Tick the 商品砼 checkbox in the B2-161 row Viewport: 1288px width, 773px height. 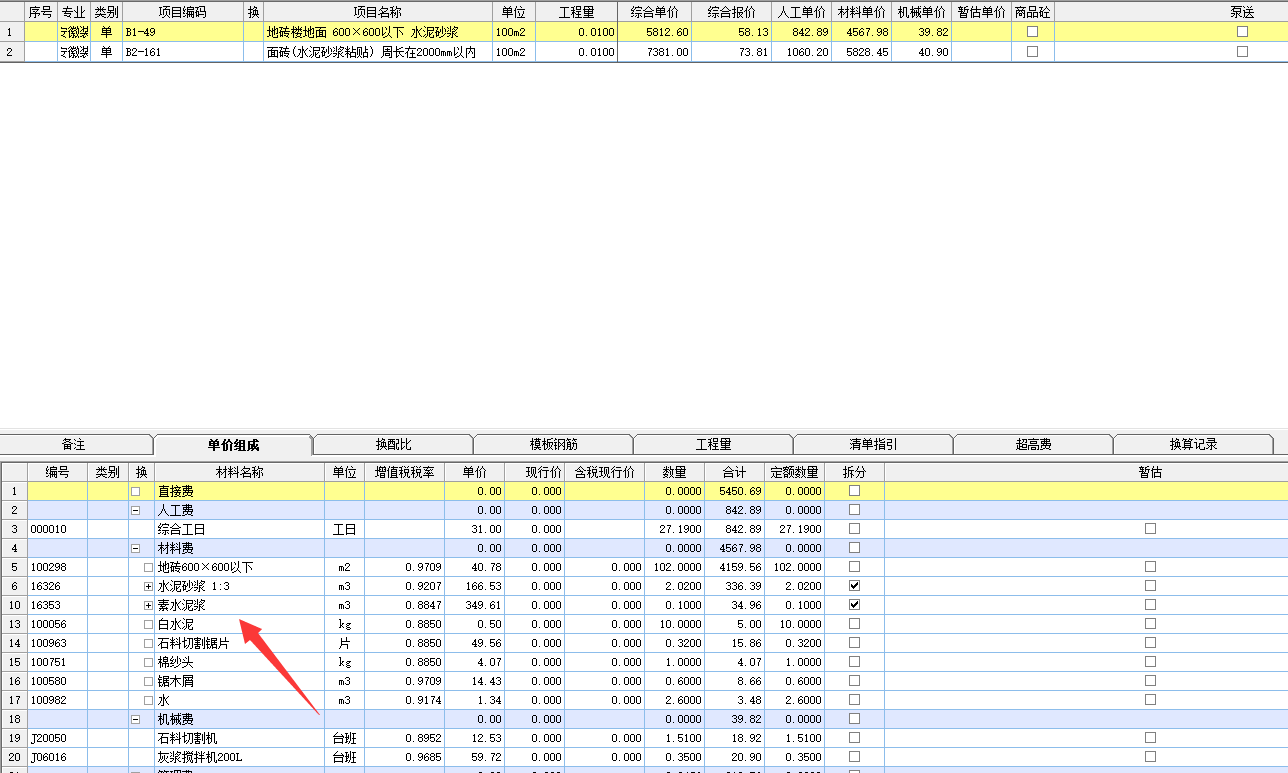tap(1032, 52)
